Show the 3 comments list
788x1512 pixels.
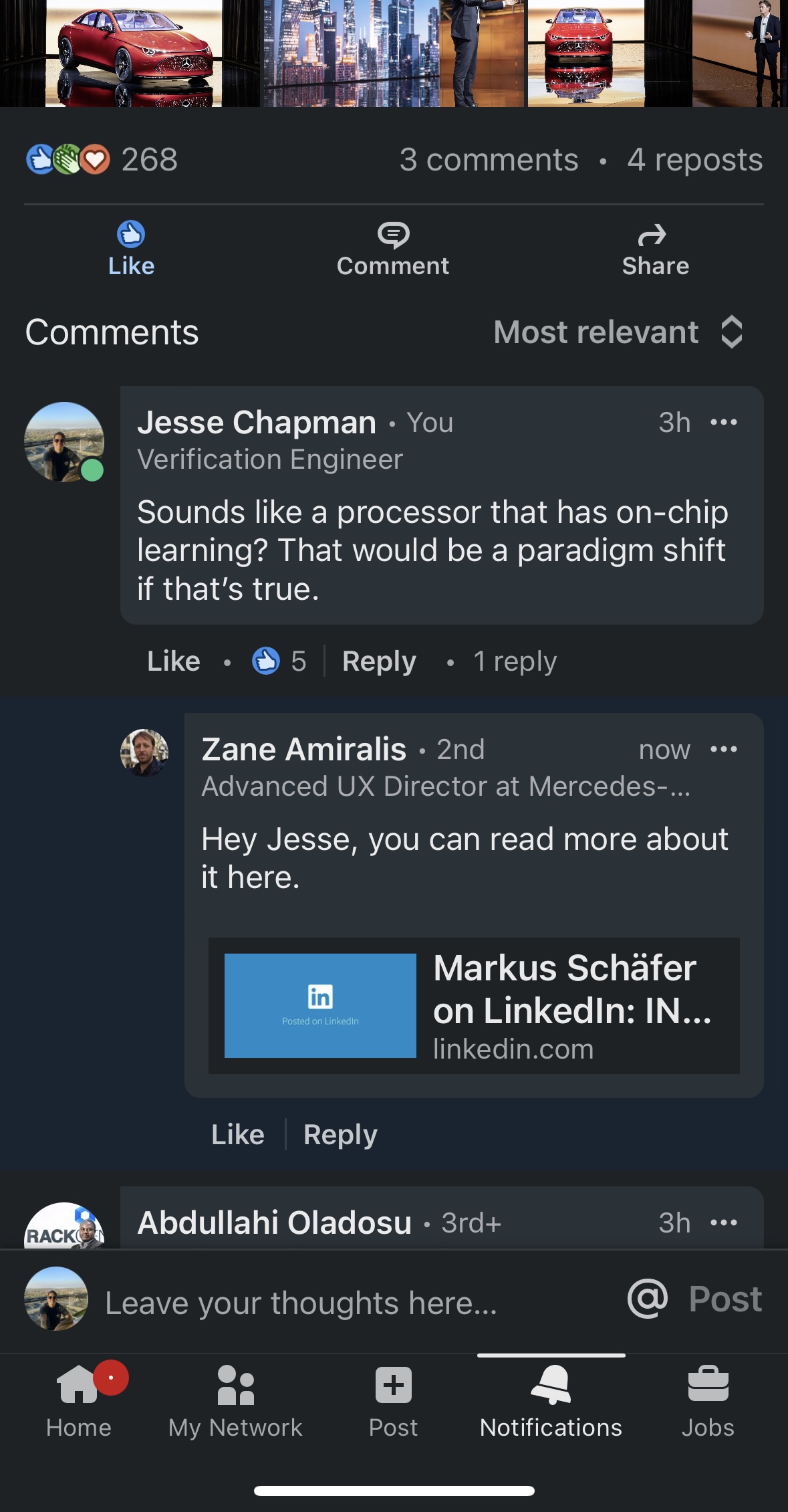[489, 160]
